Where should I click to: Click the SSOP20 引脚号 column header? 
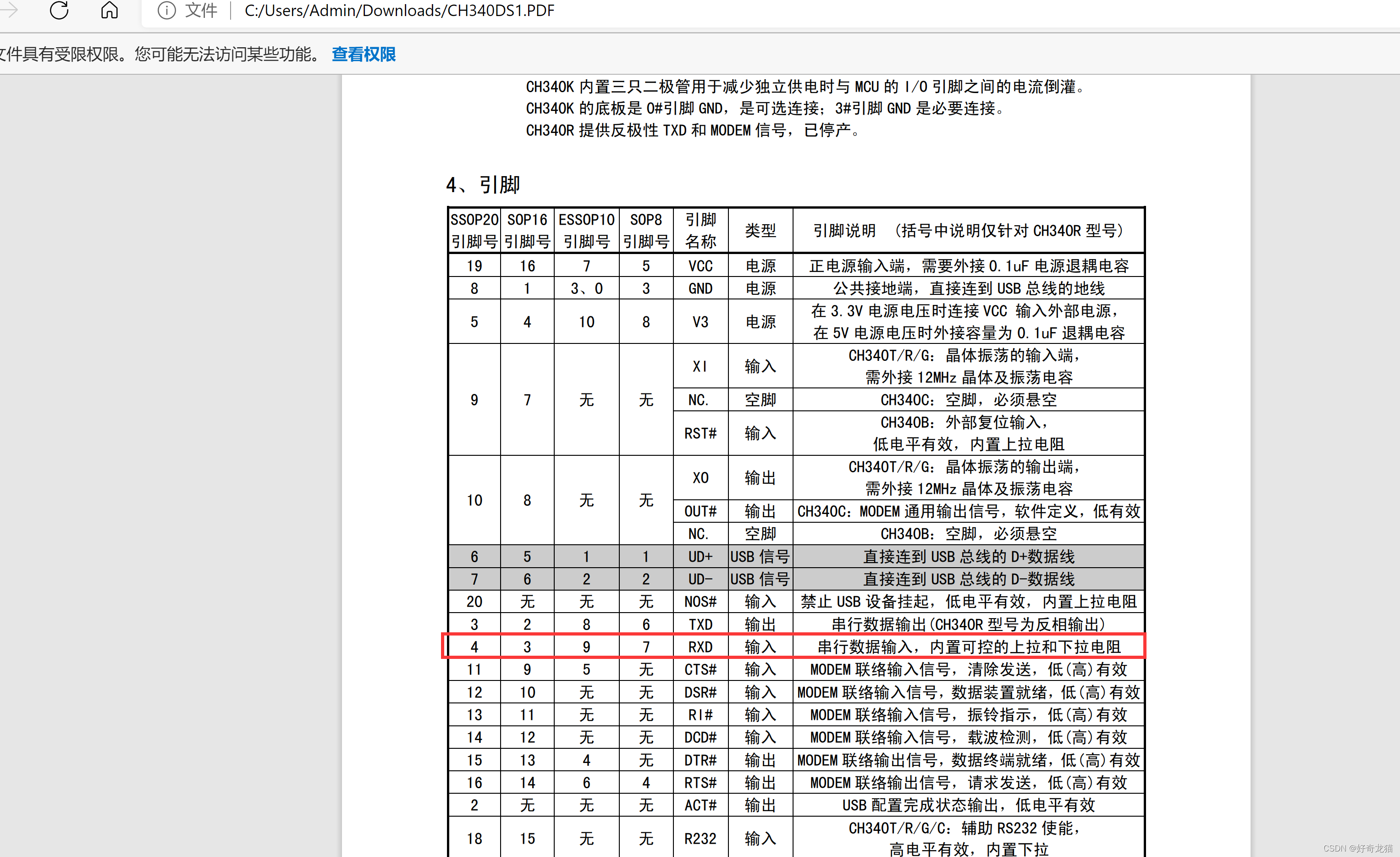tap(474, 230)
